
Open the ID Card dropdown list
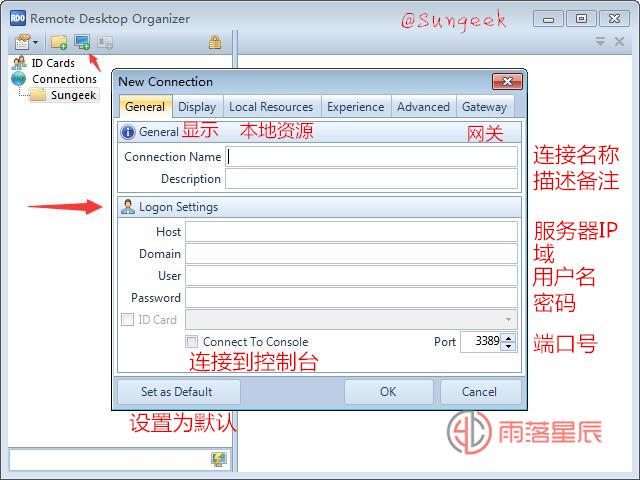(x=508, y=320)
